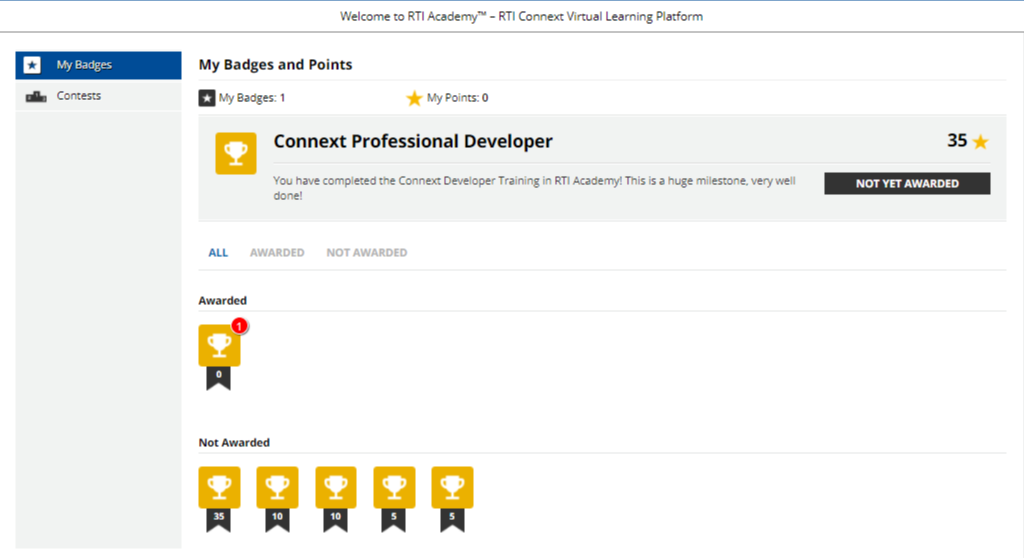Select the first 10-point trophy badge
Screen dimensions: 1025x558
click(277, 489)
